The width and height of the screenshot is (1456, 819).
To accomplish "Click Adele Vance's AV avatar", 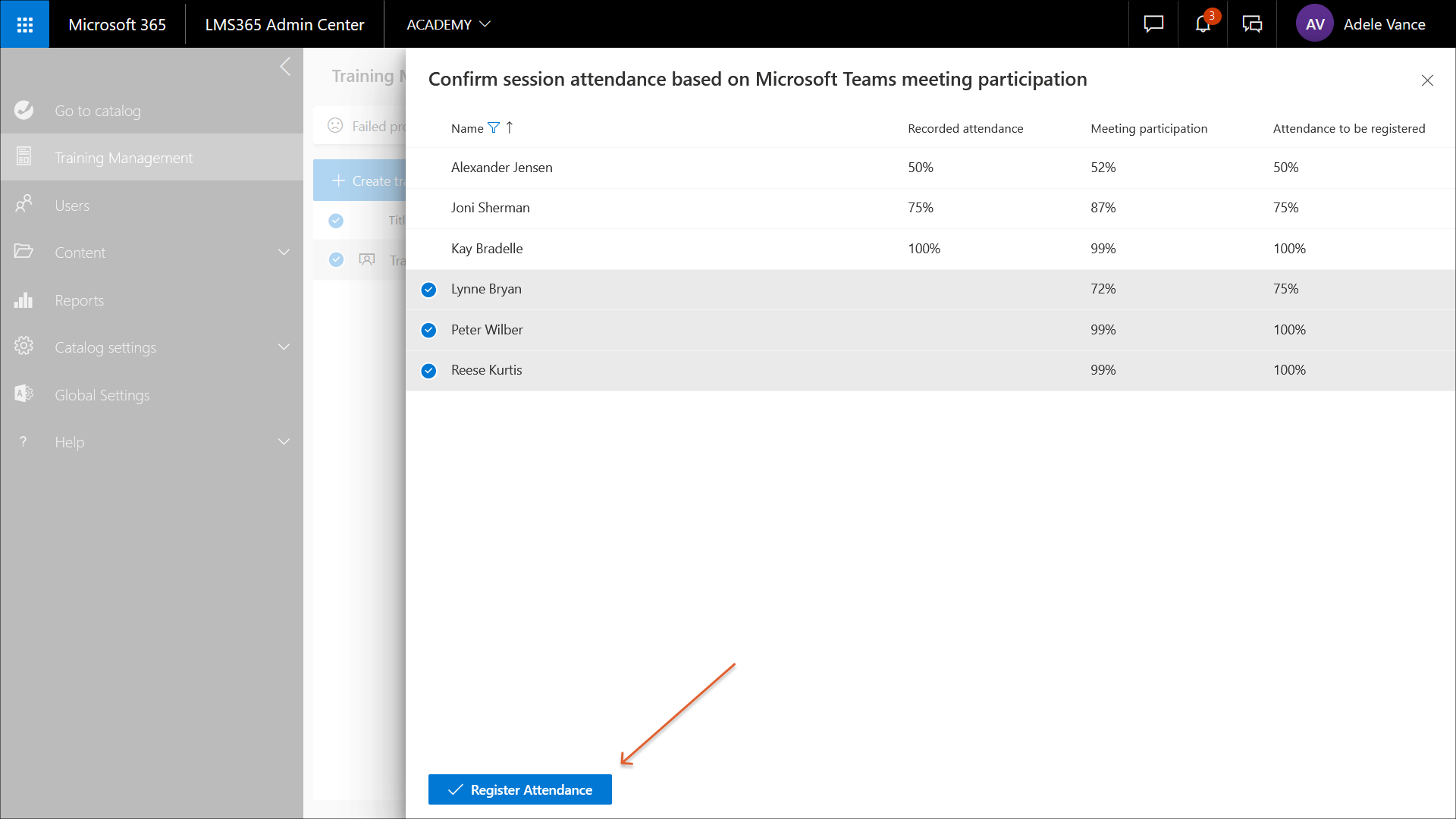I will pos(1315,24).
